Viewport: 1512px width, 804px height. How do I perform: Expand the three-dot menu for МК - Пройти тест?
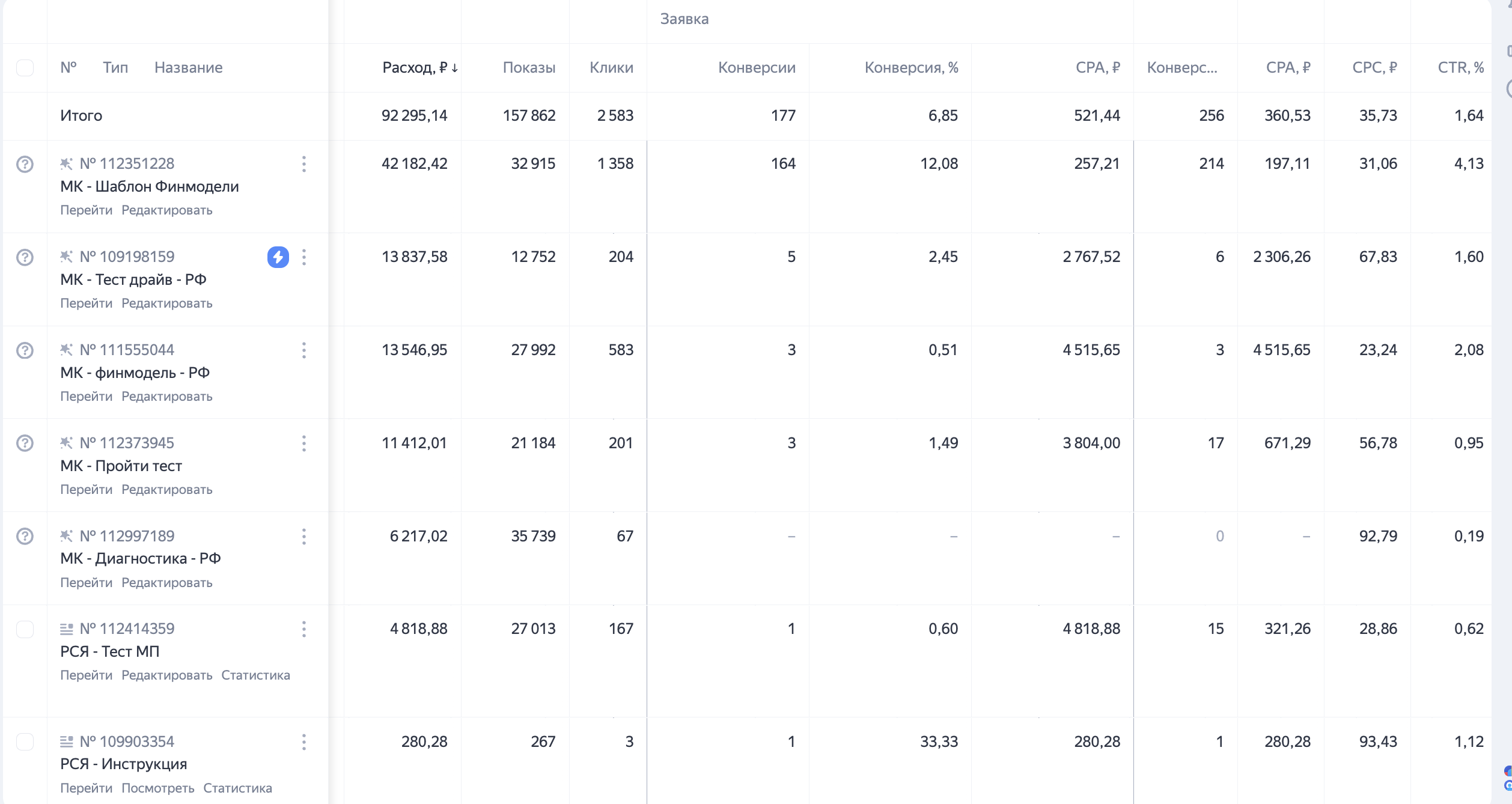[x=304, y=443]
